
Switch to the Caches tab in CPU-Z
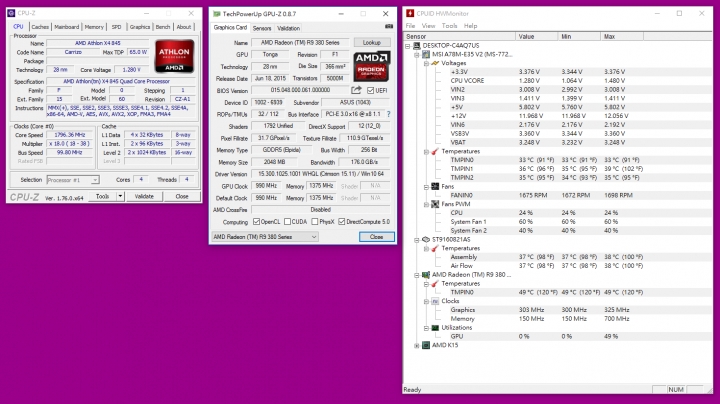click(x=40, y=27)
